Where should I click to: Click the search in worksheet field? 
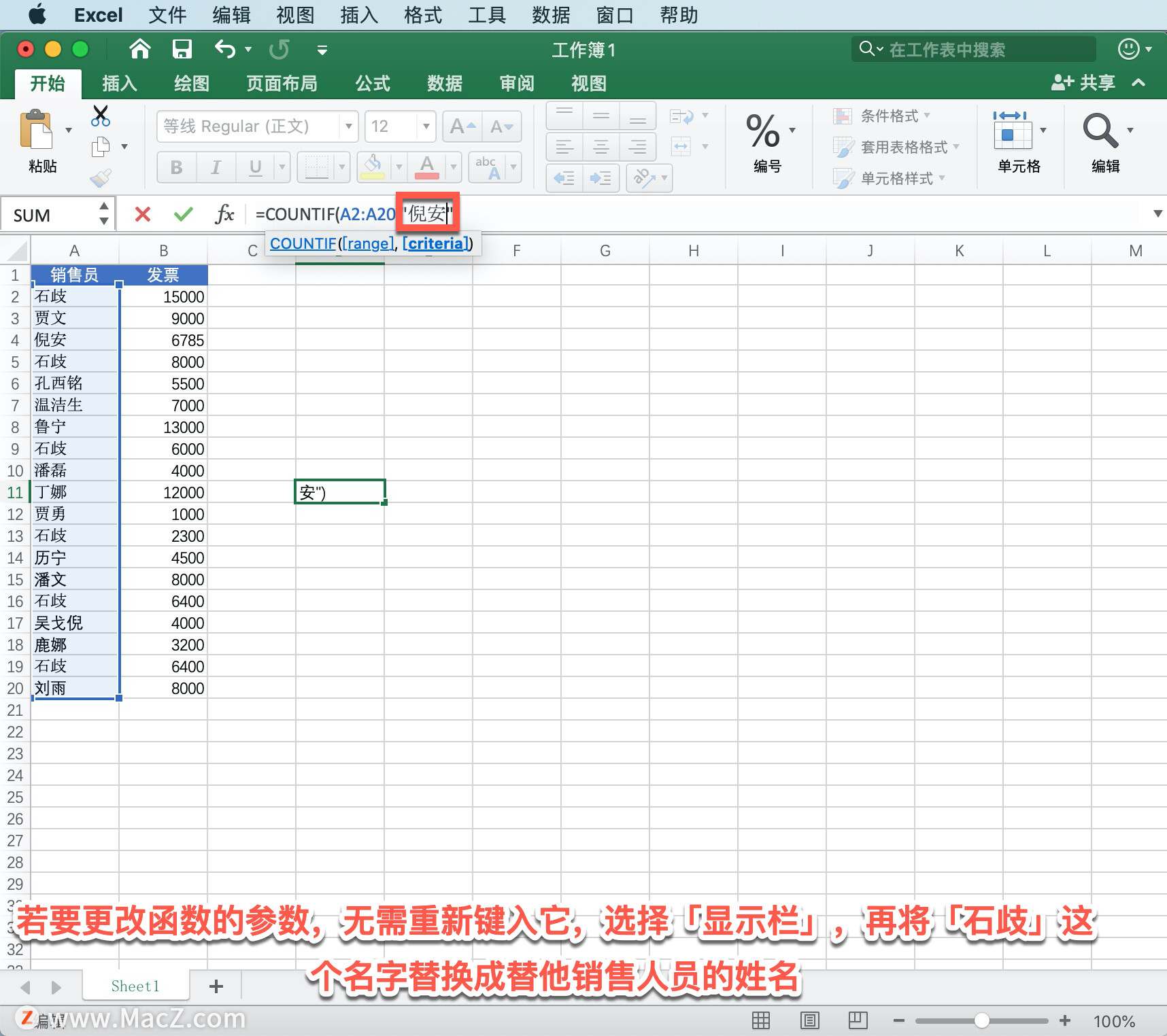click(x=974, y=49)
